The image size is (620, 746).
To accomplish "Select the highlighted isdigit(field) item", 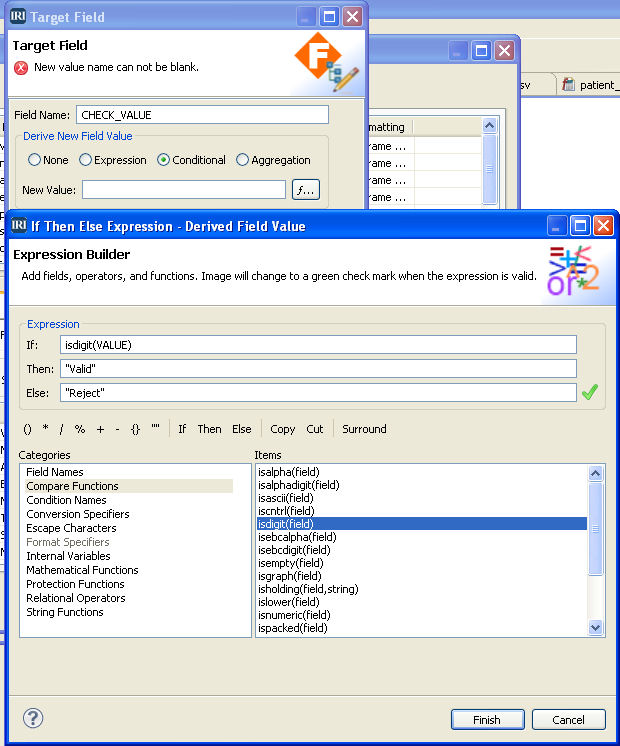I will [x=422, y=524].
